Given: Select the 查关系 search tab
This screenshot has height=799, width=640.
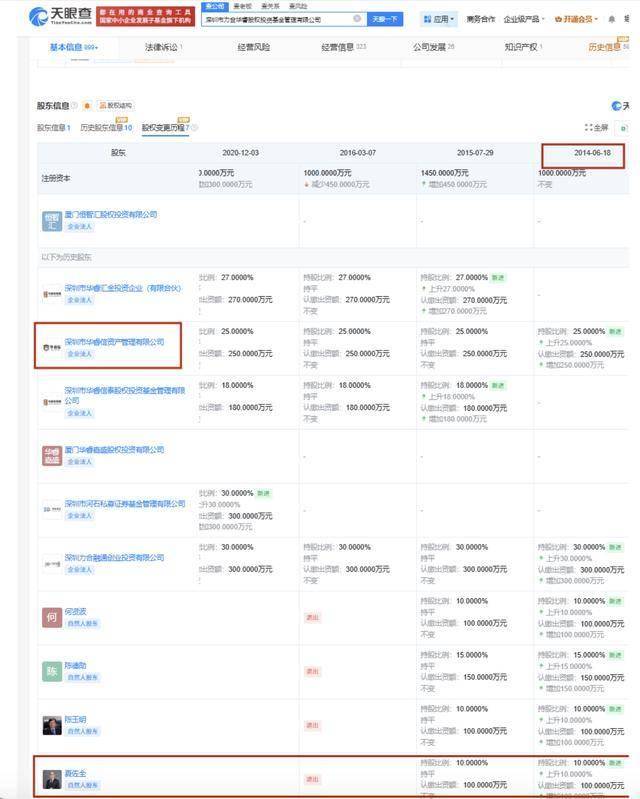Looking at the screenshot, I should [x=270, y=6].
